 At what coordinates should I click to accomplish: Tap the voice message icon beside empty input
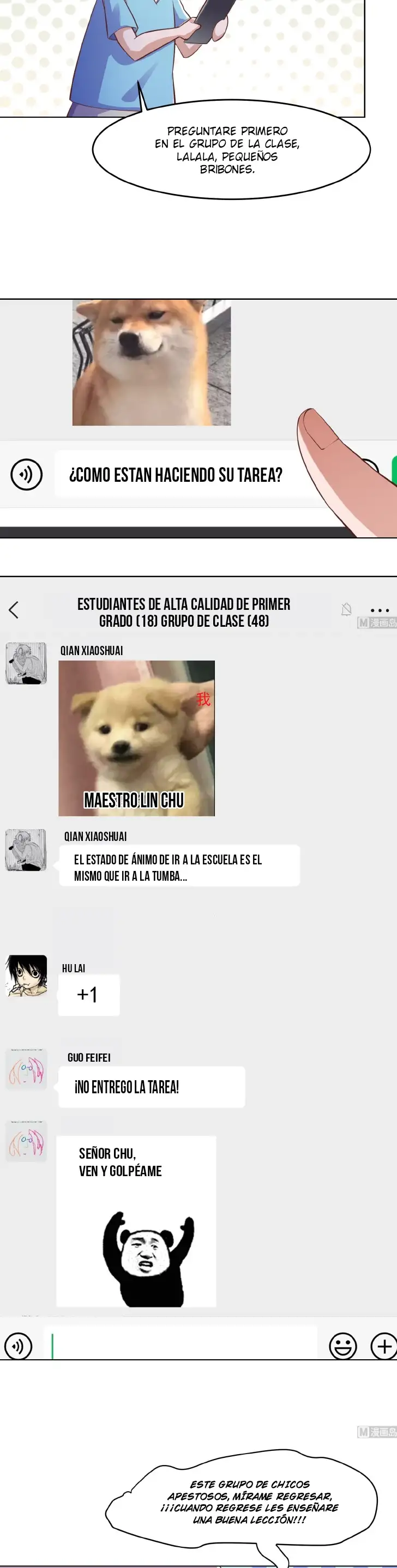[x=18, y=1346]
